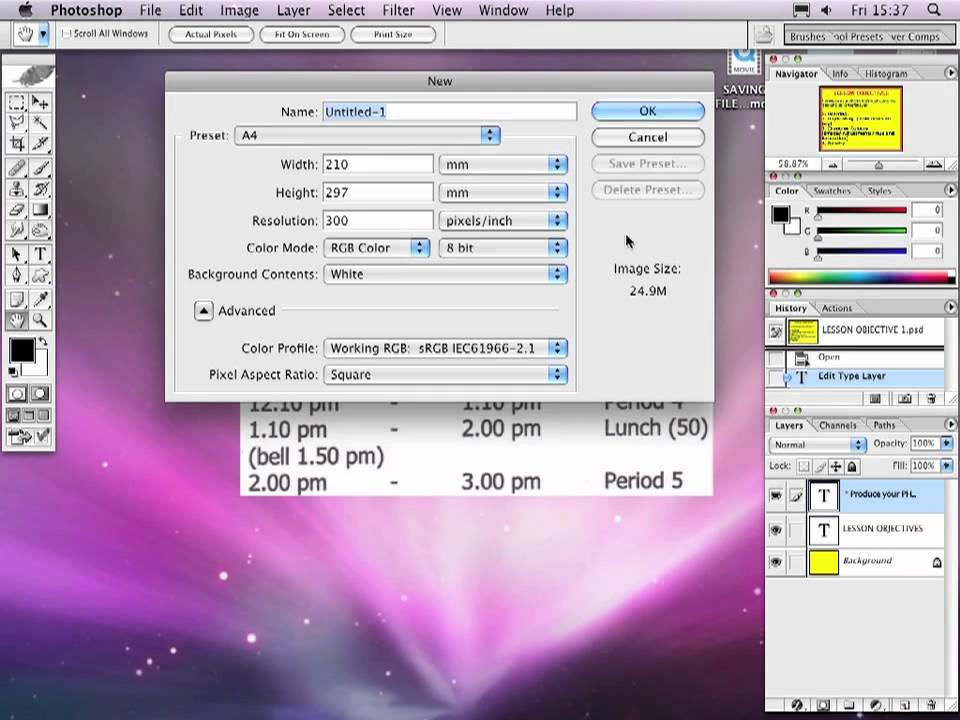960x720 pixels.
Task: Open Color Profile dropdown
Action: point(445,348)
